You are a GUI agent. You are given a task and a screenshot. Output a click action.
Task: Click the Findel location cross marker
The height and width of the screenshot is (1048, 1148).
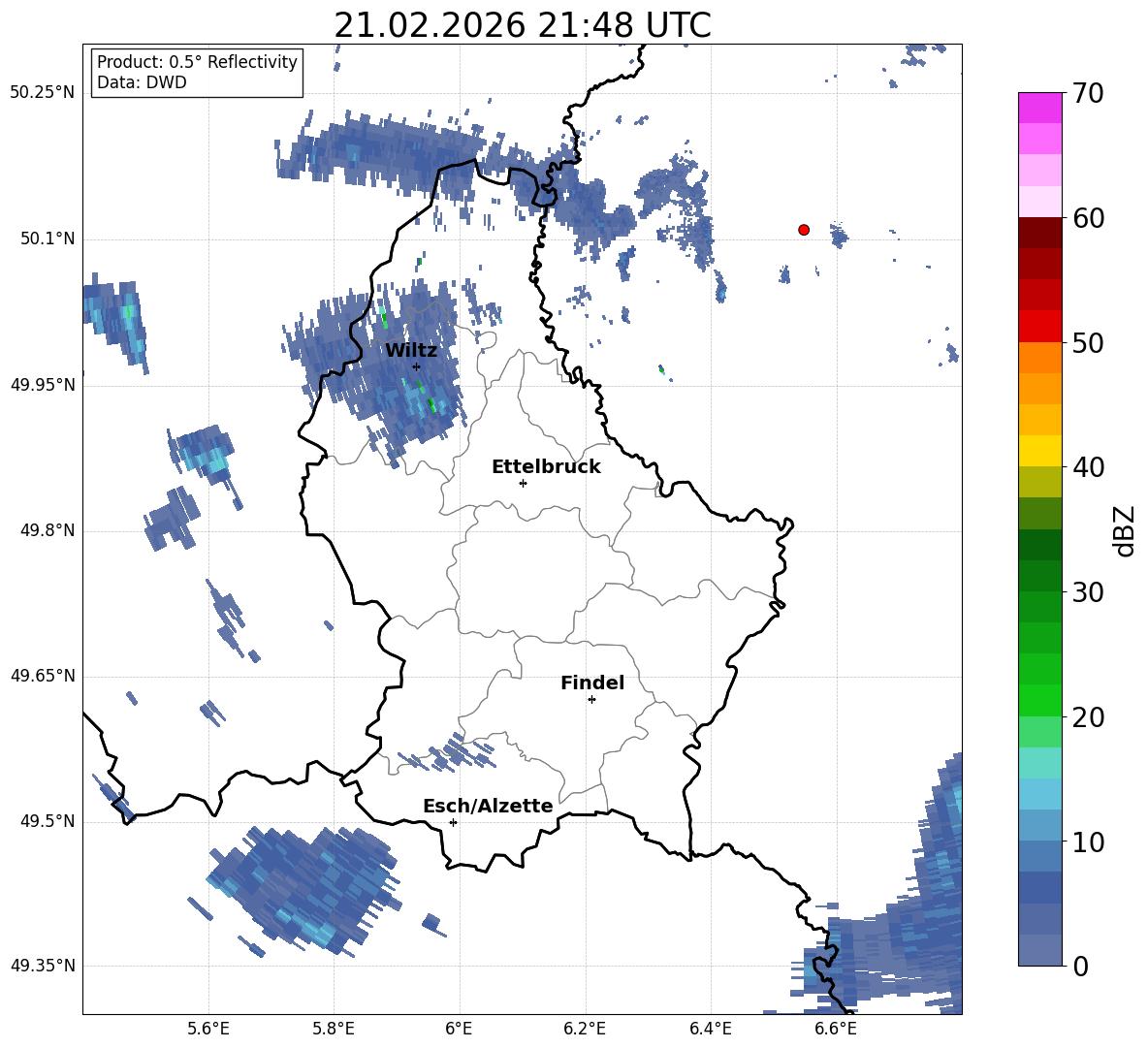pos(592,700)
